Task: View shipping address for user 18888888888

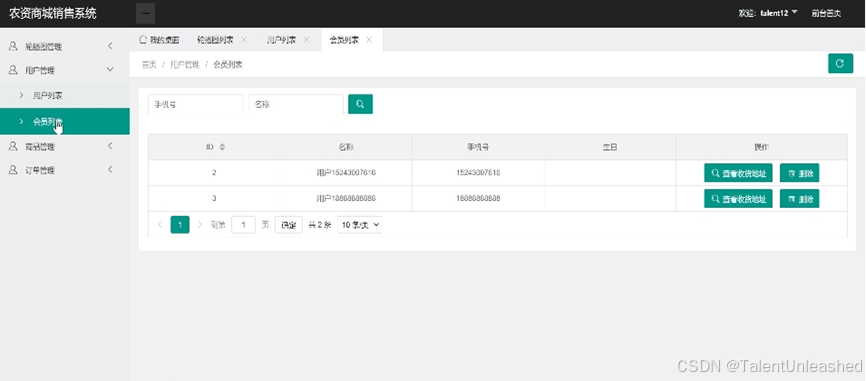Action: [x=738, y=198]
